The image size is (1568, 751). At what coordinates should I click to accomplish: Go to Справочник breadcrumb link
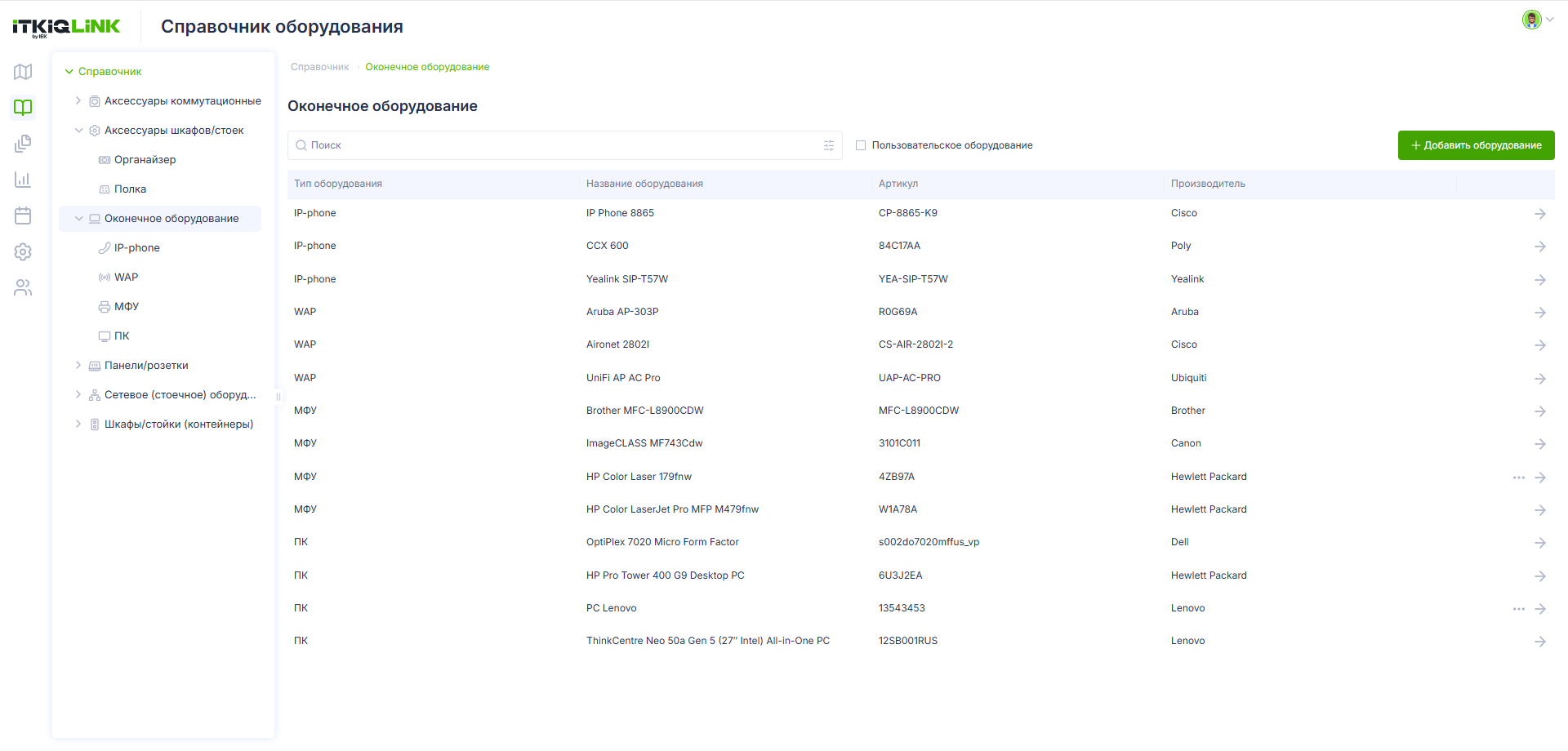coord(320,67)
